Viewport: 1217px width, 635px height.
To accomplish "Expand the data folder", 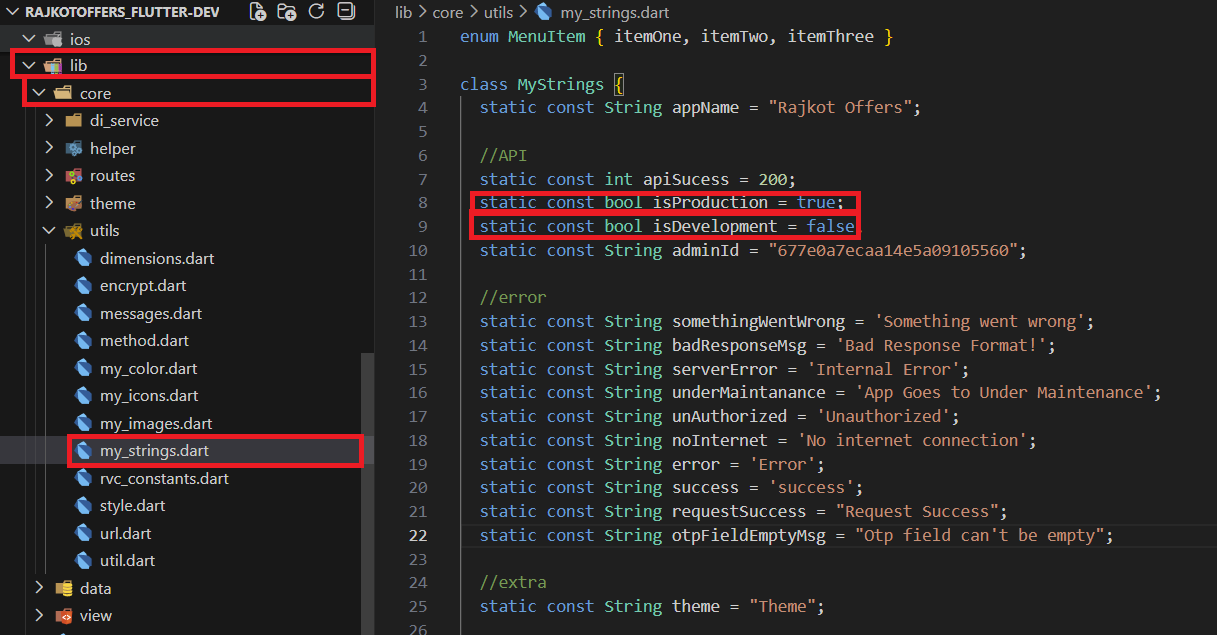I will tap(39, 589).
